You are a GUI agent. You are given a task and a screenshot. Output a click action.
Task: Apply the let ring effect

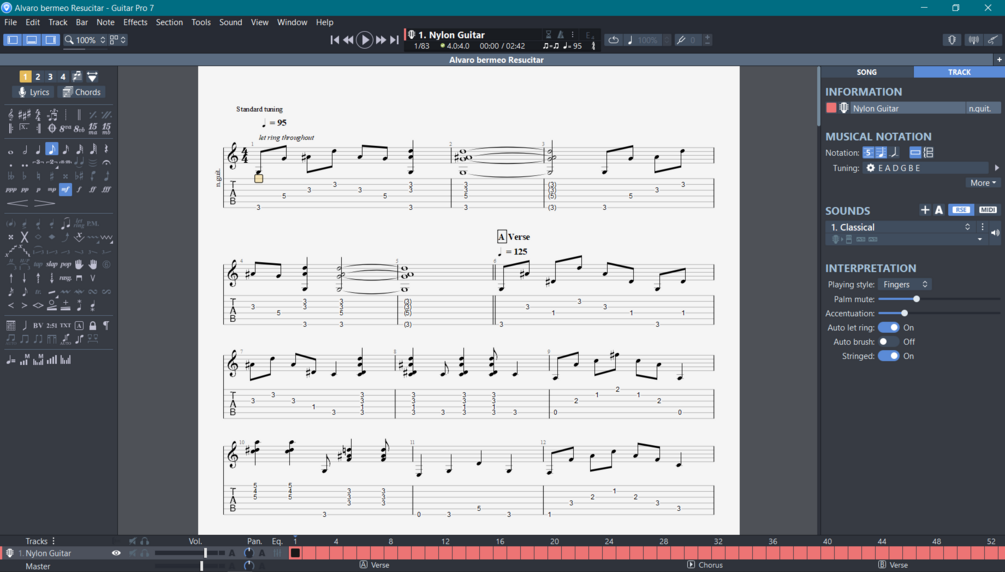[79, 223]
